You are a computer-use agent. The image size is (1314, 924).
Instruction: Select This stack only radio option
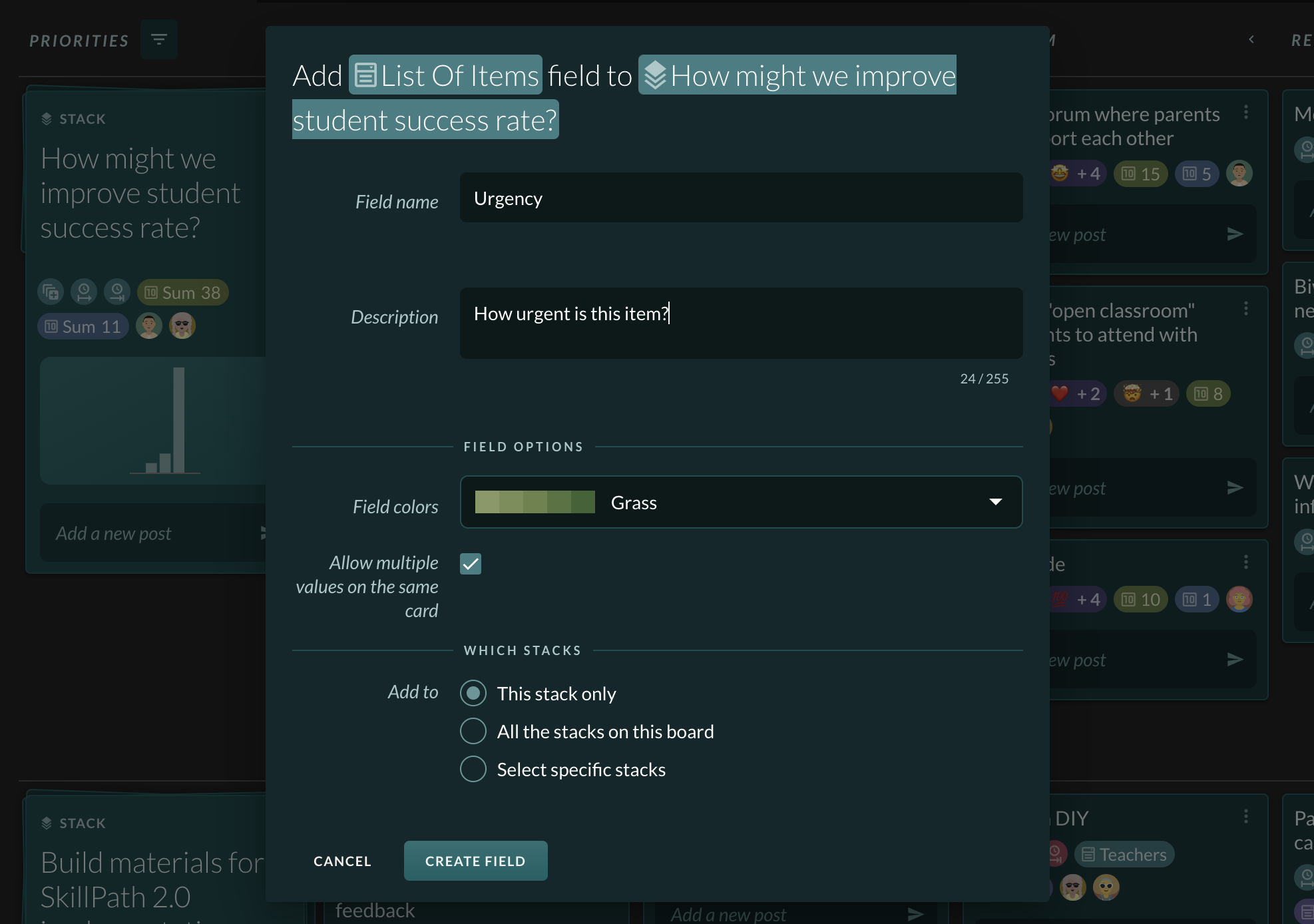473,693
